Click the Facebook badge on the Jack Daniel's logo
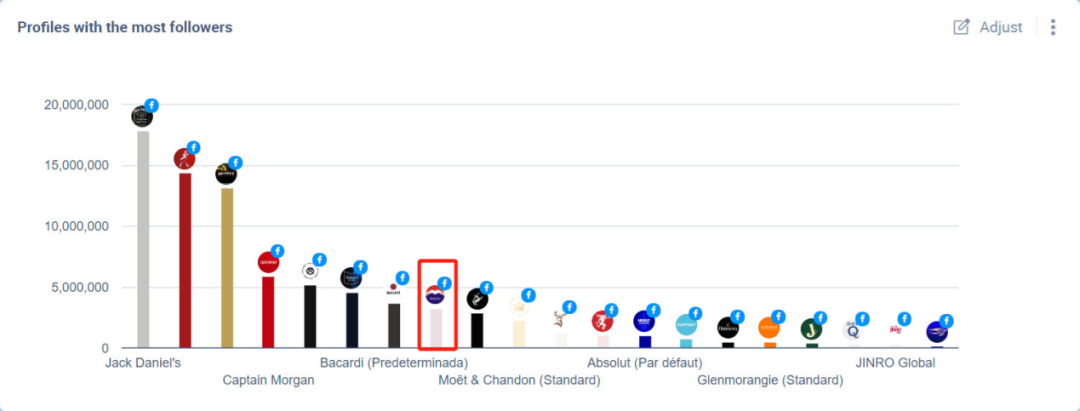This screenshot has width=1080, height=411. [x=152, y=105]
